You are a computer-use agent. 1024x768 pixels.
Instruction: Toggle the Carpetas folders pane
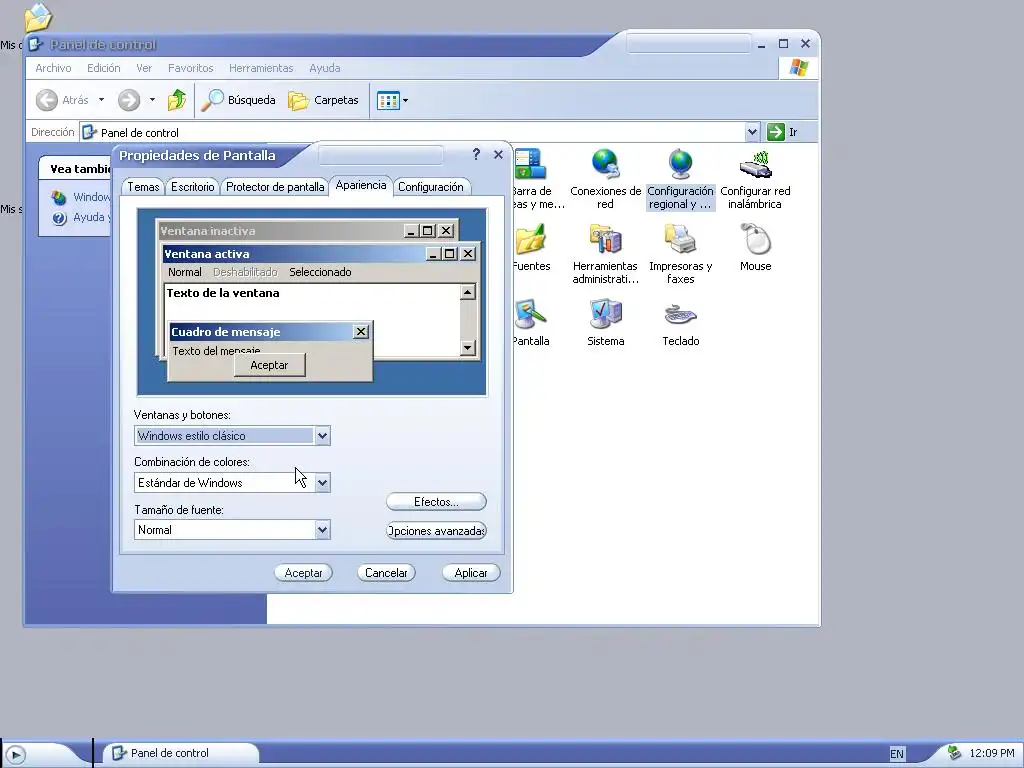point(324,100)
